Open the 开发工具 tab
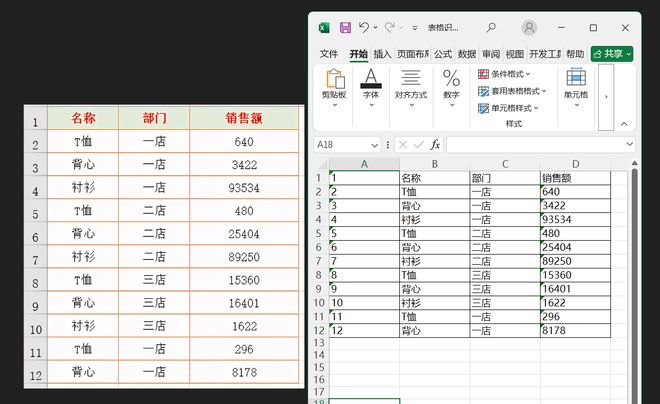This screenshot has height=404, width=660. click(x=545, y=54)
